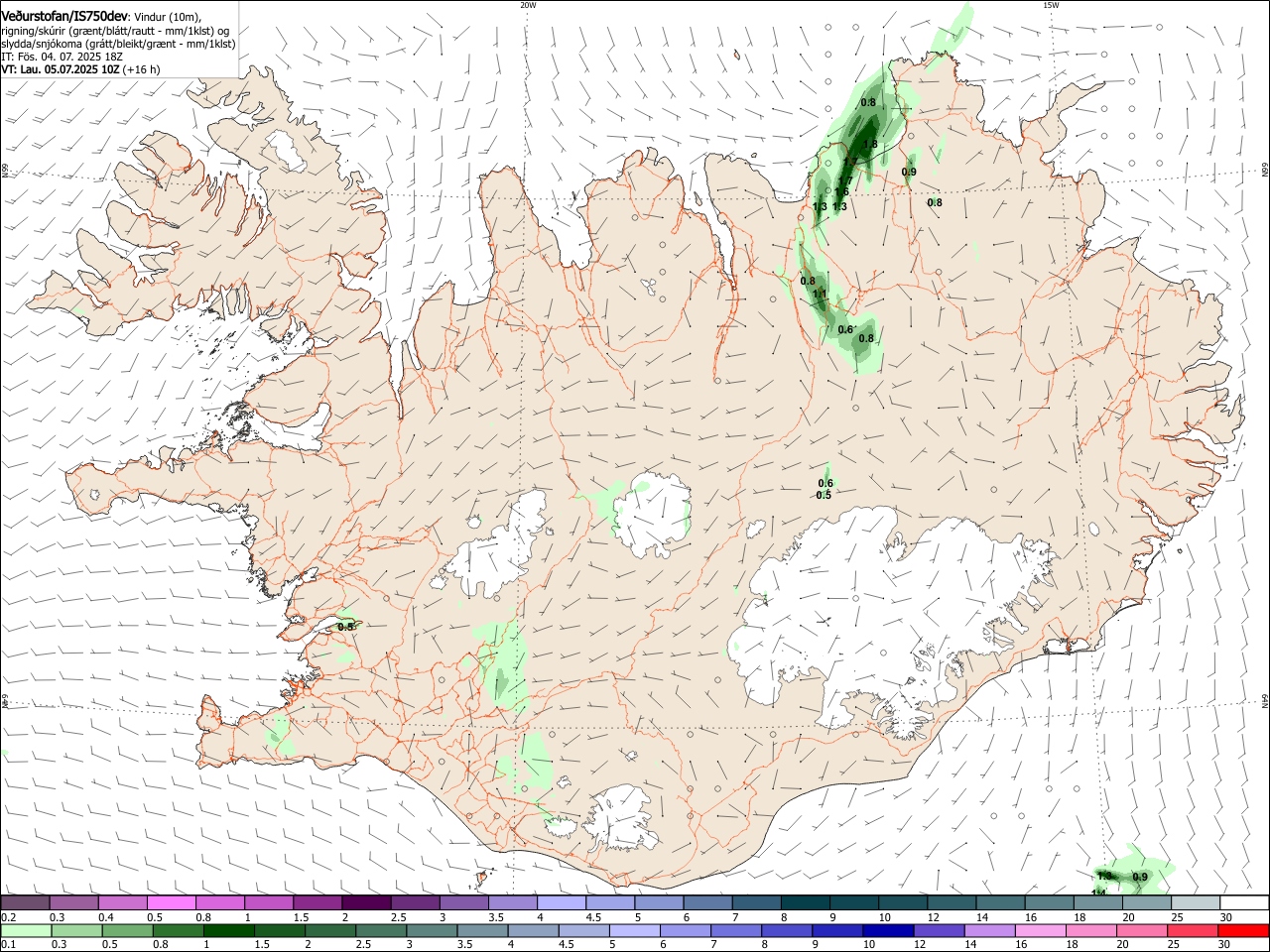Click the '1.6' precipitation value on map

pyautogui.click(x=842, y=192)
